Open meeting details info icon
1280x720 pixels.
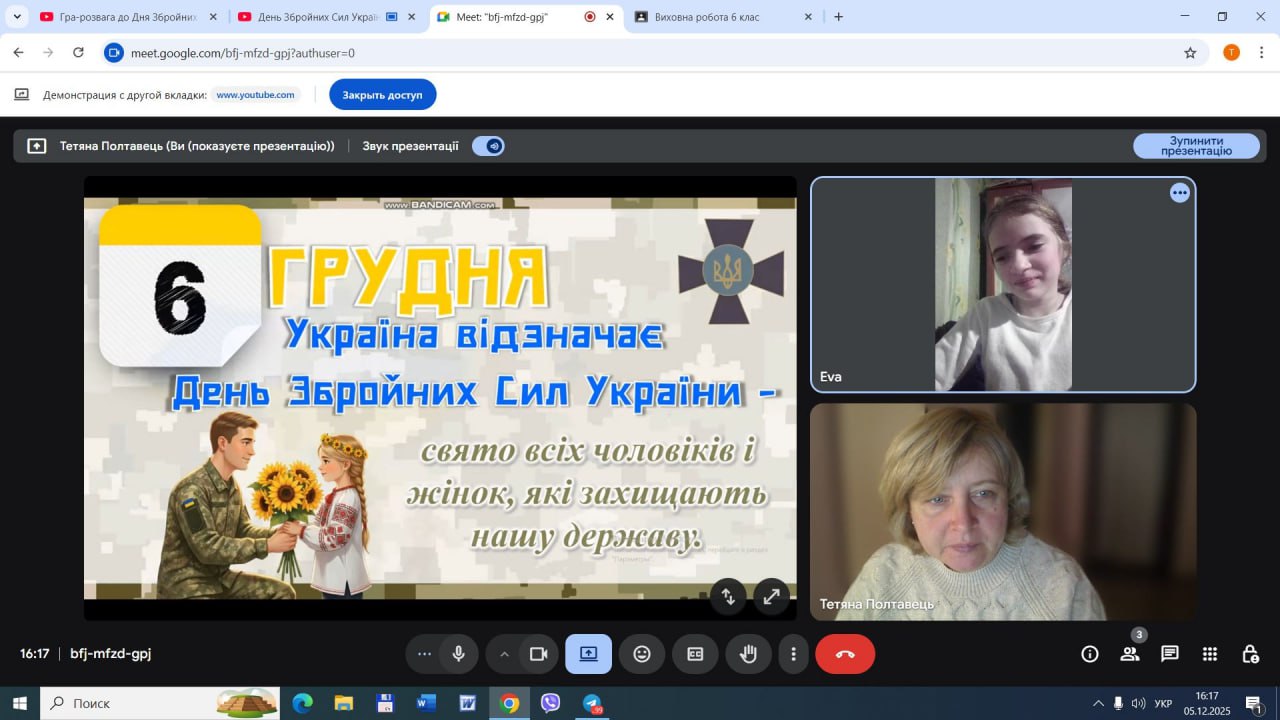pyautogui.click(x=1090, y=654)
